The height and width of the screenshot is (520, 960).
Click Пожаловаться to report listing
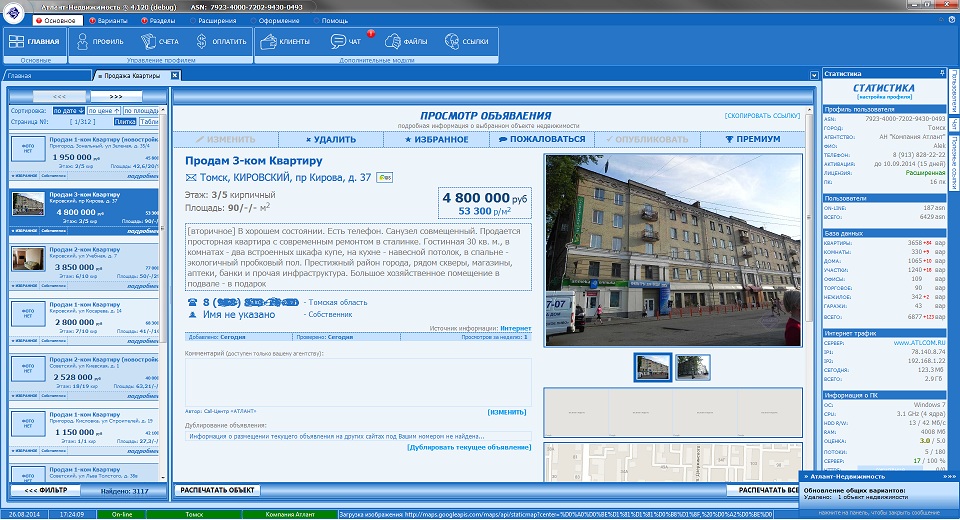pyautogui.click(x=542, y=140)
